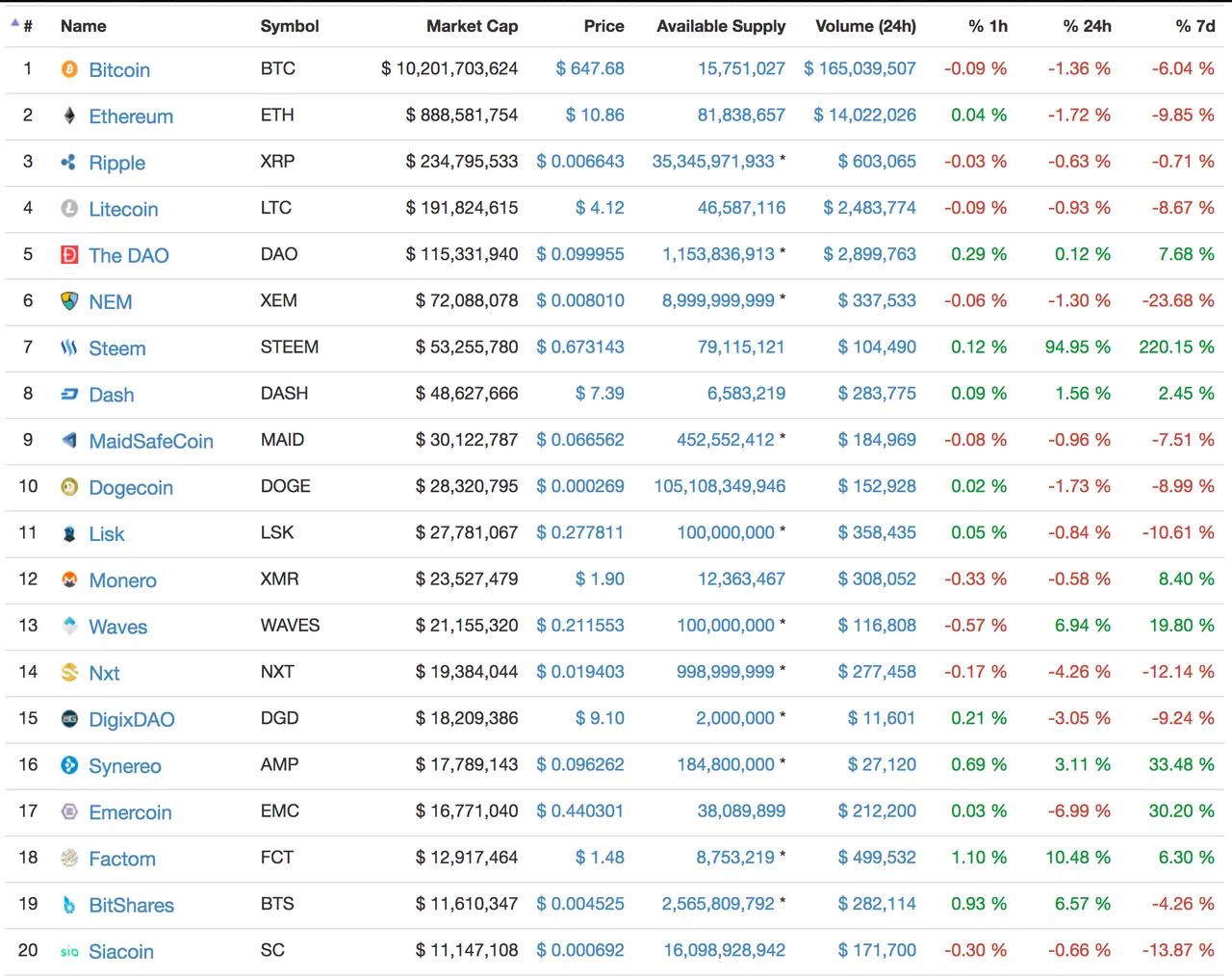Click the Steem logo icon
This screenshot has height=977, width=1232.
click(69, 347)
